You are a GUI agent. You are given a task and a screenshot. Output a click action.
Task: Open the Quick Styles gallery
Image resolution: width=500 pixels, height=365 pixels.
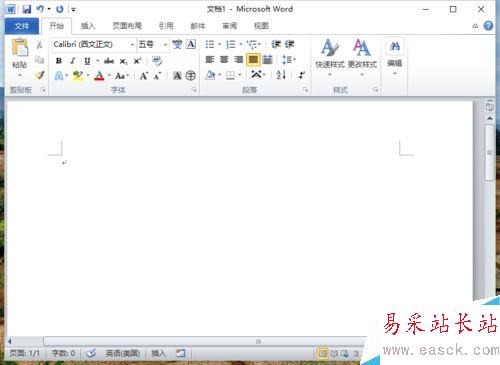(330, 57)
